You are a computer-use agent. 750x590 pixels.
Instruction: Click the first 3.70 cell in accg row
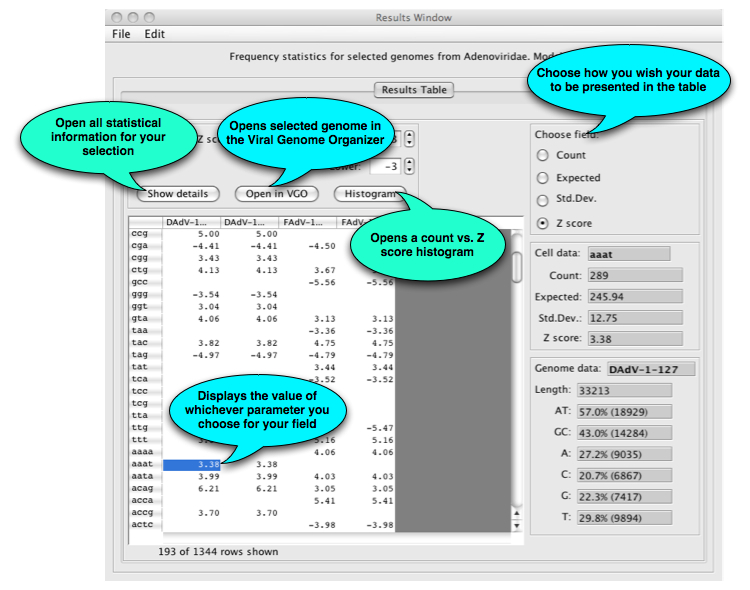point(191,513)
